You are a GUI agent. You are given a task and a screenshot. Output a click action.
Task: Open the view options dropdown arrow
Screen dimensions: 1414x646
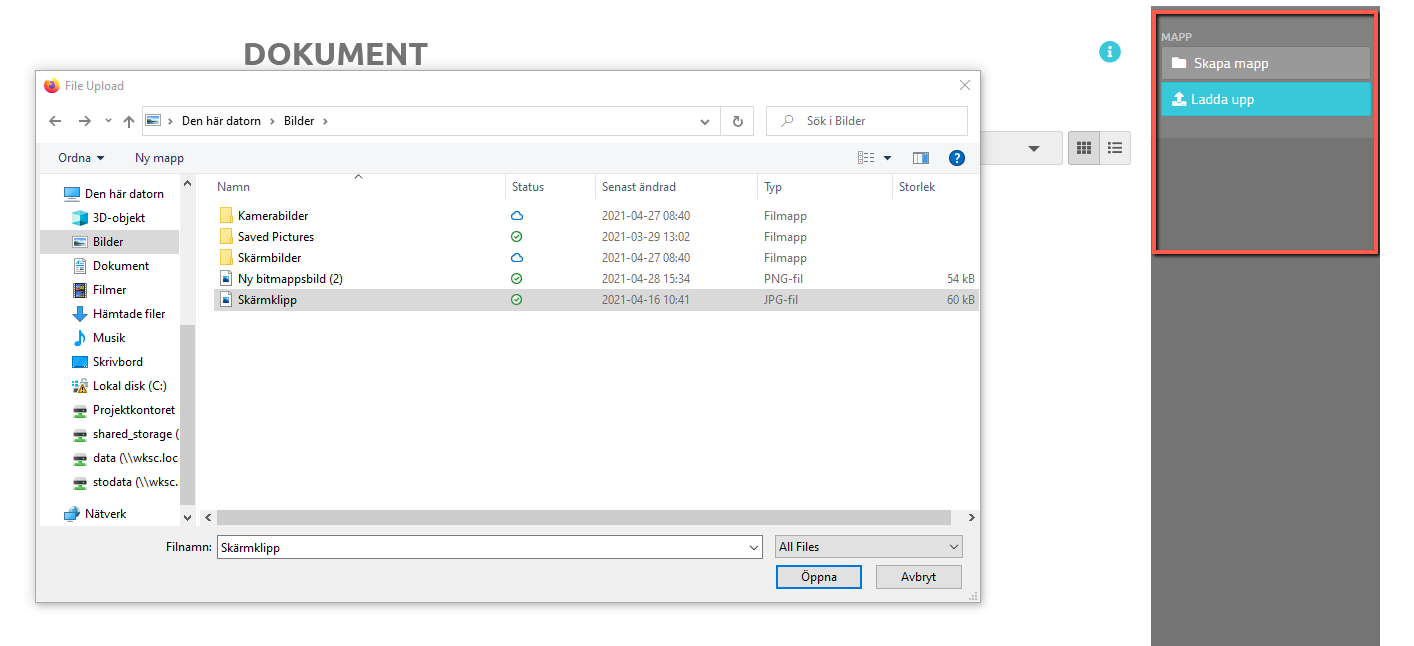click(887, 158)
